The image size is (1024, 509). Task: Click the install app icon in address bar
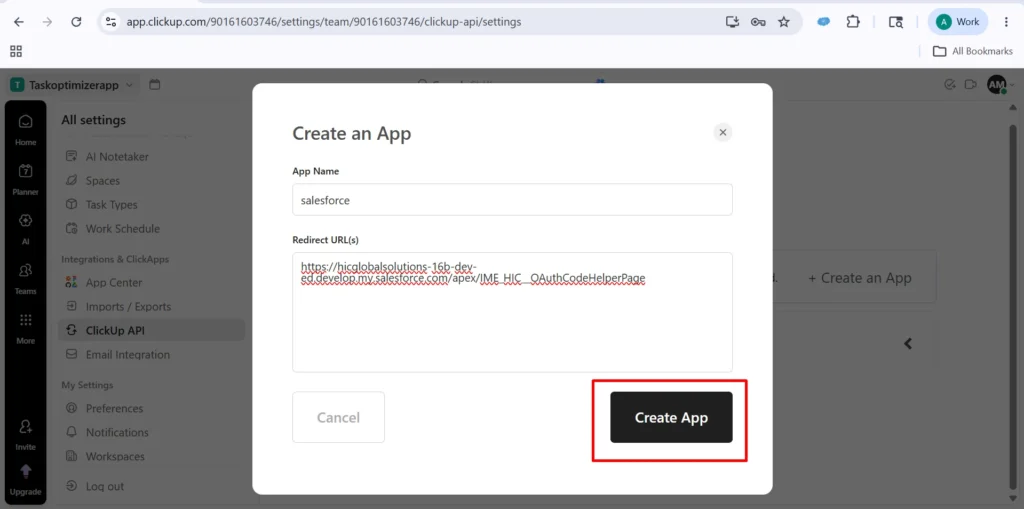732,22
